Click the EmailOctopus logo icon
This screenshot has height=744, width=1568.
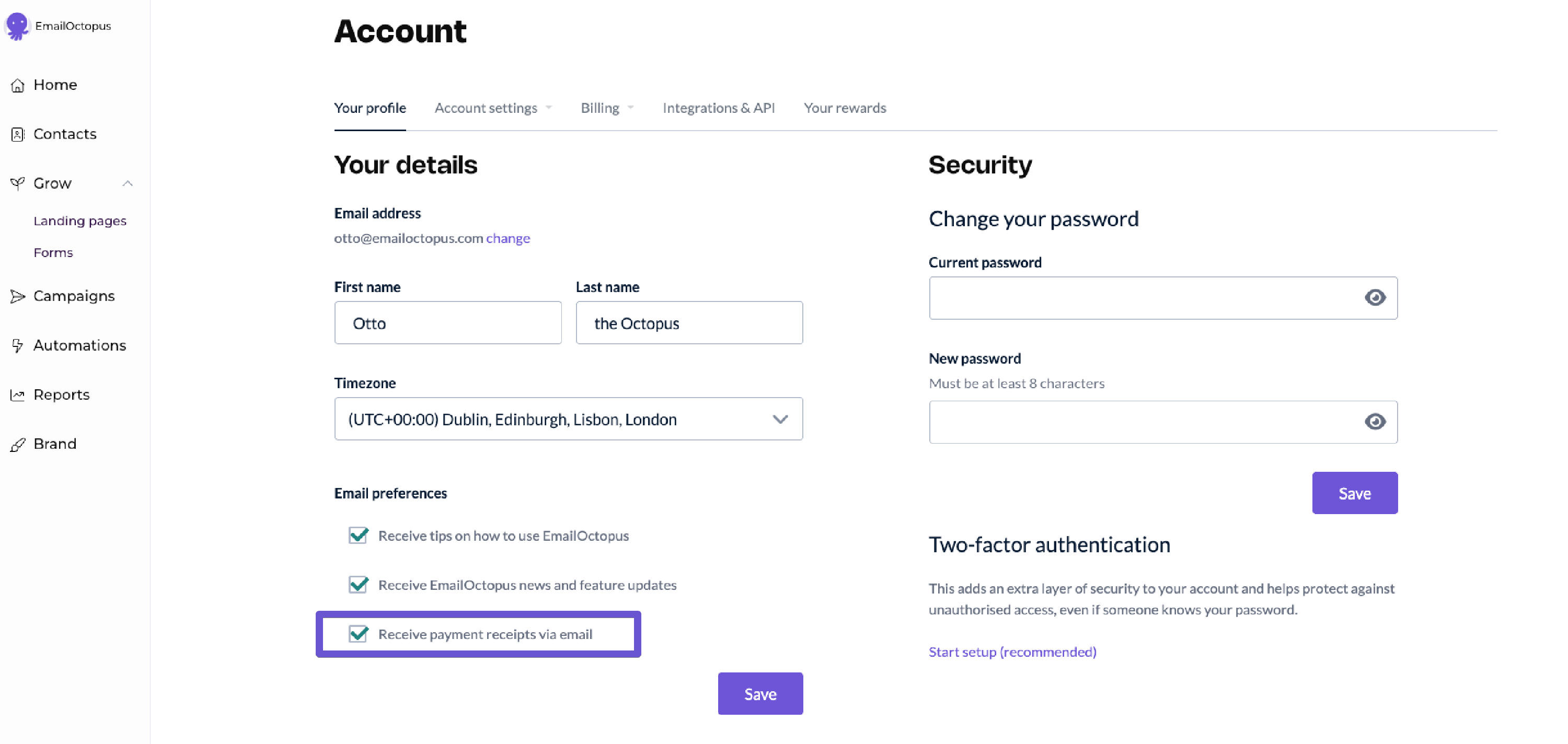[17, 26]
